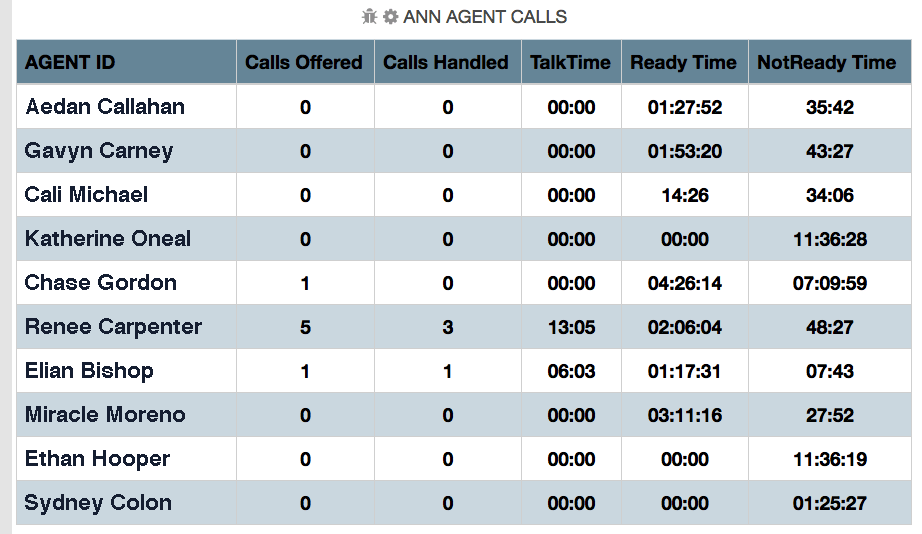This screenshot has width=922, height=534.
Task: Click the Calls Handled column header
Action: click(x=446, y=62)
